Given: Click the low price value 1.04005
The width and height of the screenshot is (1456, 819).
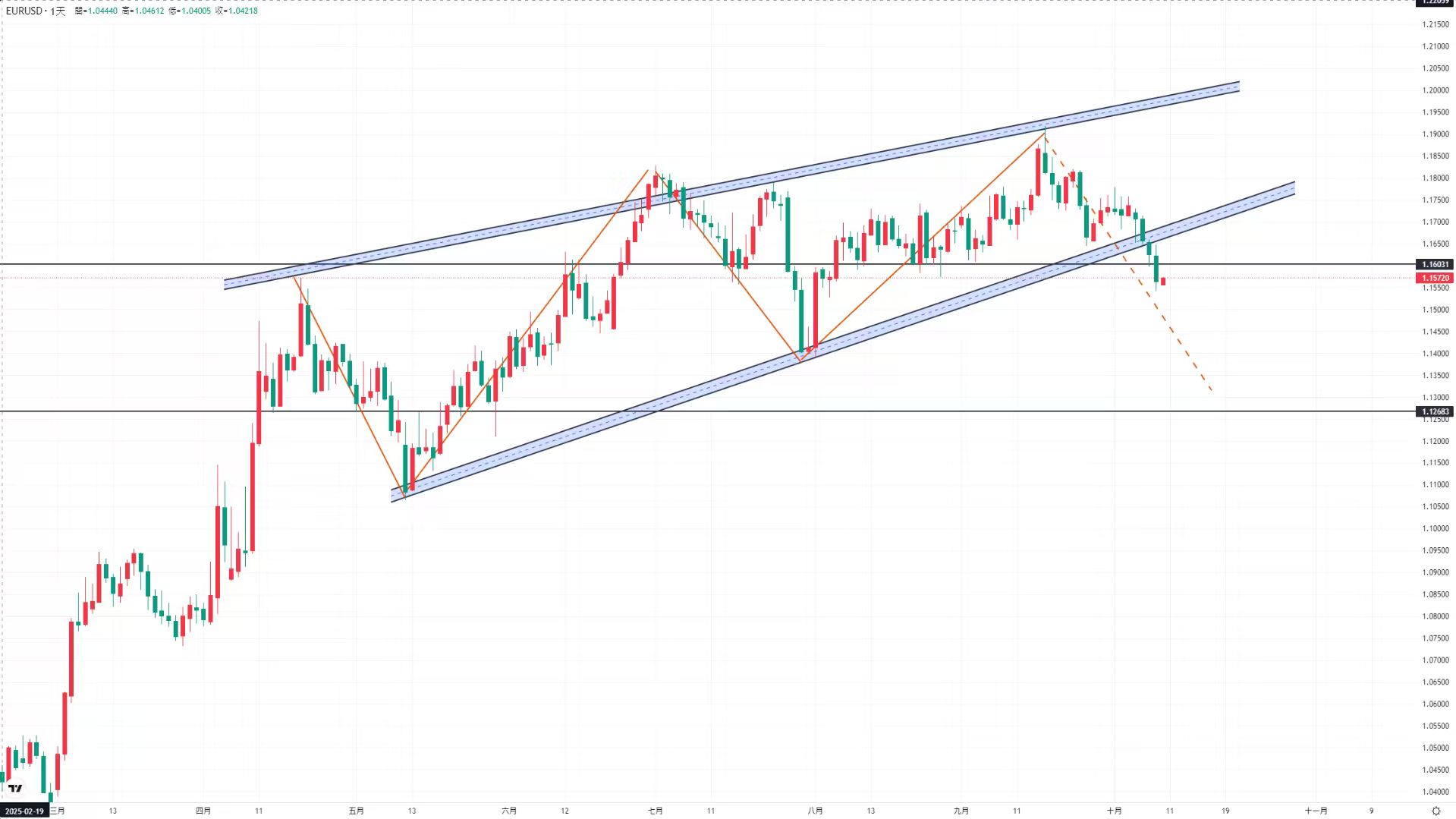Looking at the screenshot, I should coord(196,11).
